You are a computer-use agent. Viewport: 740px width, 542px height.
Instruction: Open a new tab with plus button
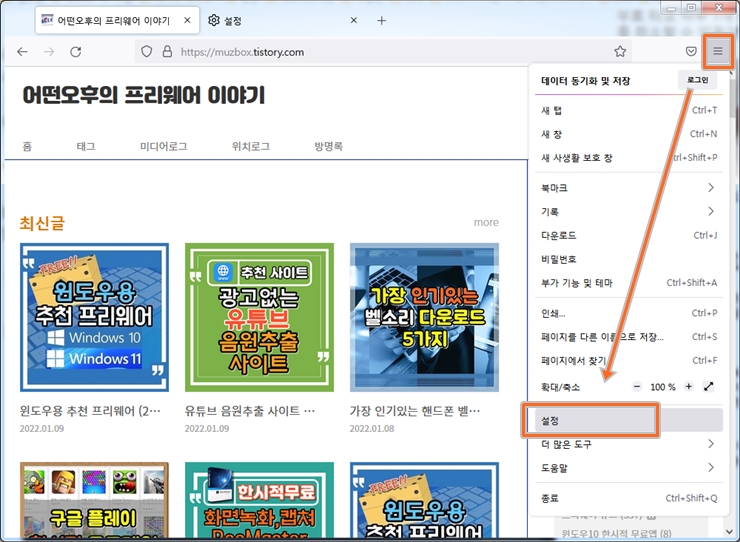coord(381,21)
